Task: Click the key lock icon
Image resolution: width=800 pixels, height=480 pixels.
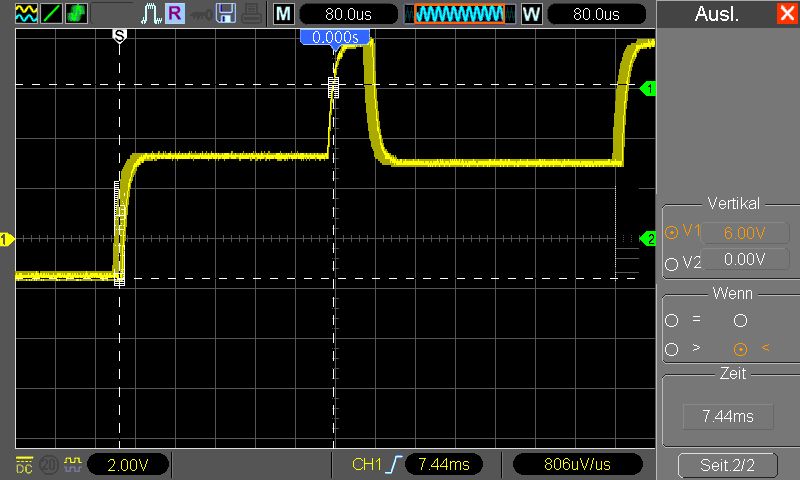Action: click(201, 15)
